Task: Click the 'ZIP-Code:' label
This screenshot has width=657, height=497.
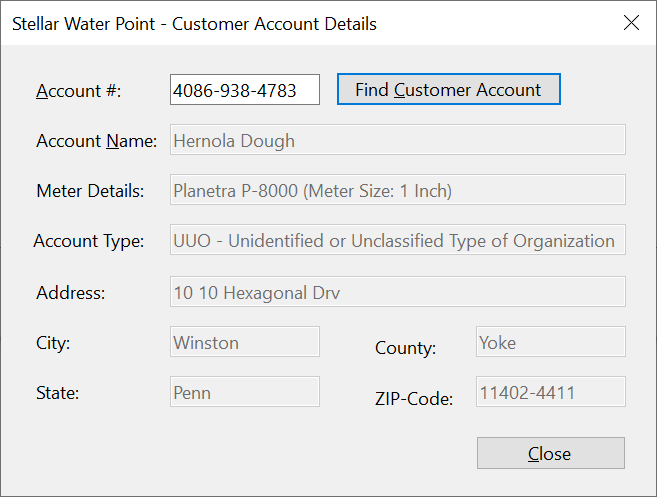Action: 414,399
